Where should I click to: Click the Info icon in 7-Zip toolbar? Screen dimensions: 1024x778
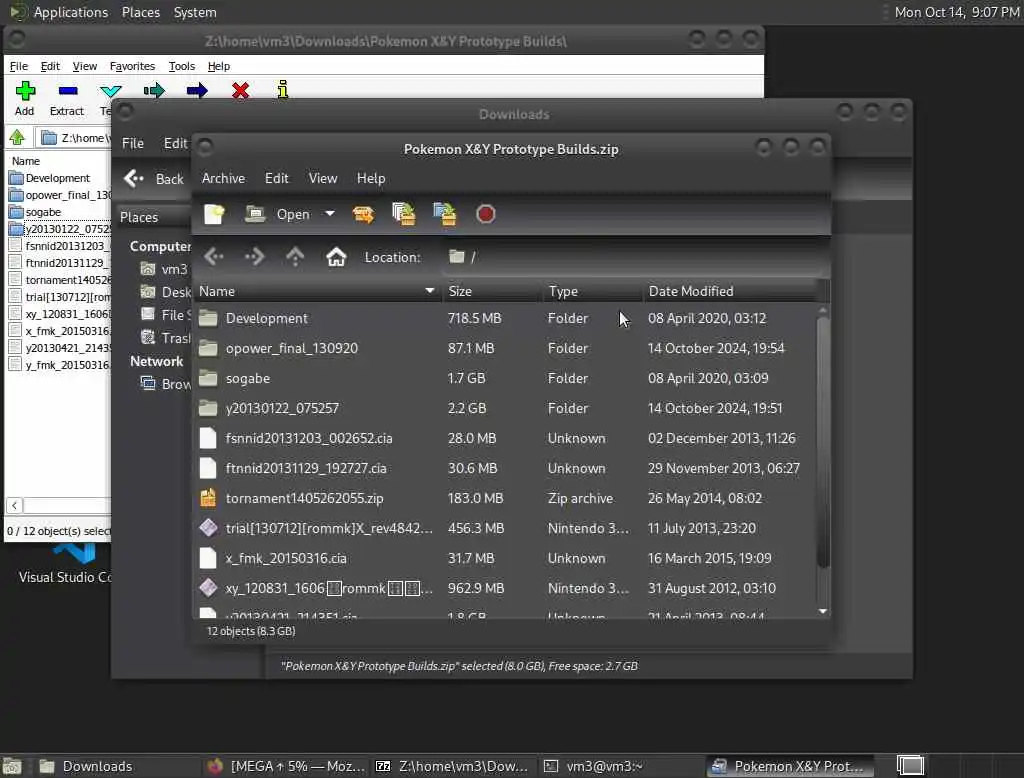click(283, 89)
